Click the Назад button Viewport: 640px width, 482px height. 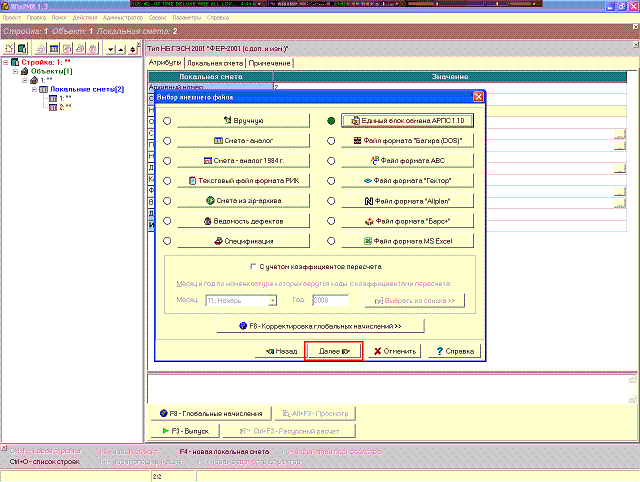pos(281,351)
